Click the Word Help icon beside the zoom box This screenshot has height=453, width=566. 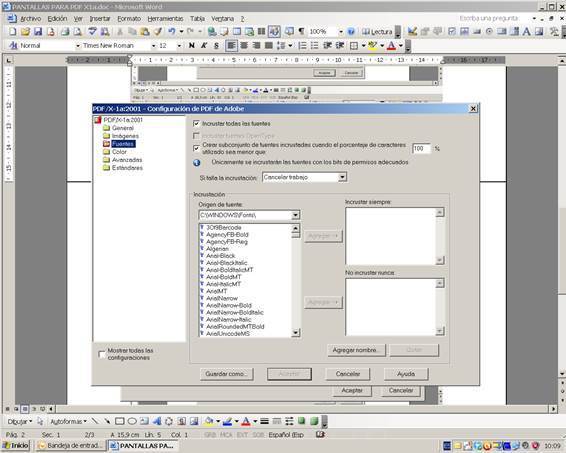(x=351, y=32)
